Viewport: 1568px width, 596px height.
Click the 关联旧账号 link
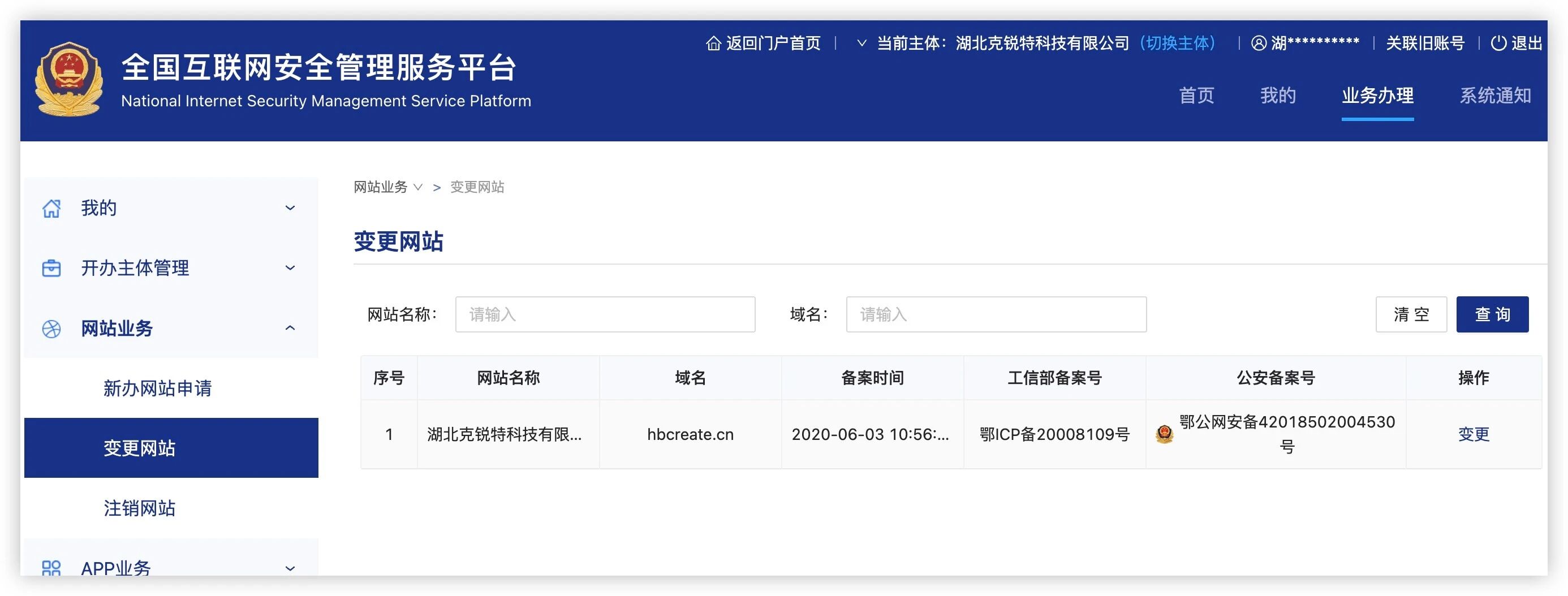tap(1425, 43)
